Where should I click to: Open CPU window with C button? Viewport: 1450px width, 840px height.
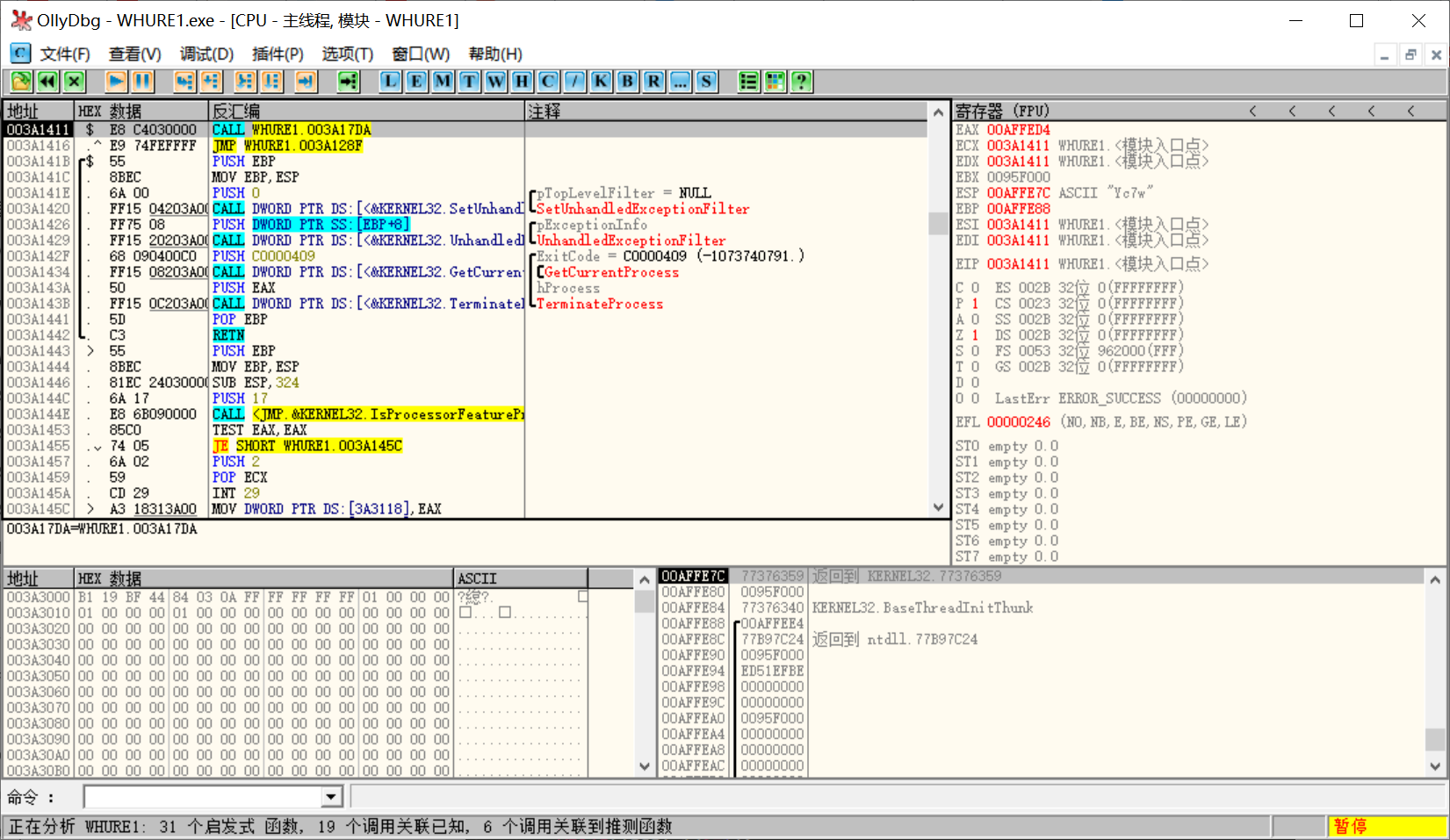548,82
